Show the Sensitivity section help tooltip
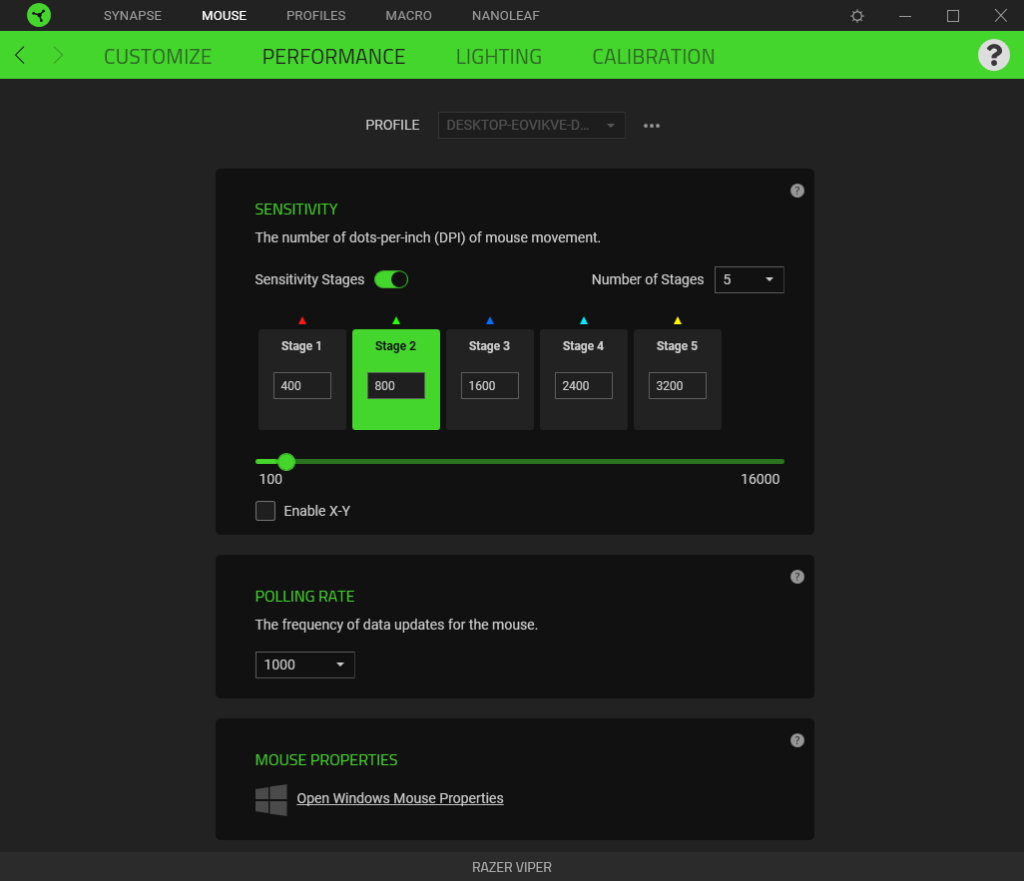This screenshot has height=881, width=1024. tap(797, 191)
